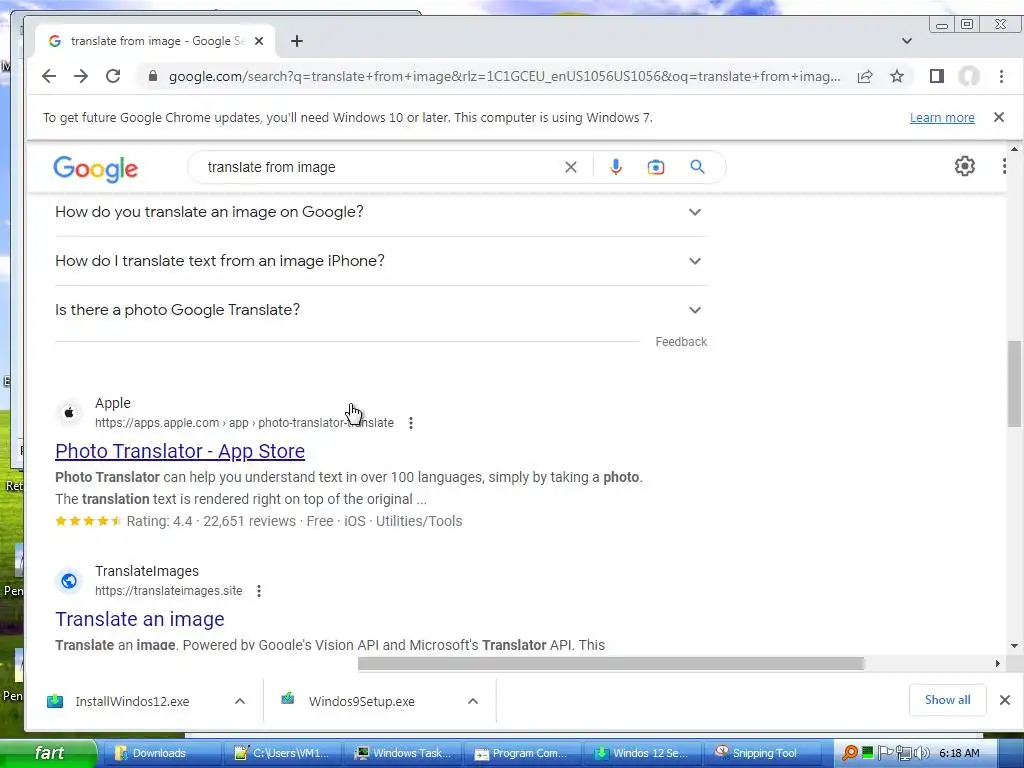Switch to Program Compatibility taskbar item
1024x768 pixels.
pos(522,754)
